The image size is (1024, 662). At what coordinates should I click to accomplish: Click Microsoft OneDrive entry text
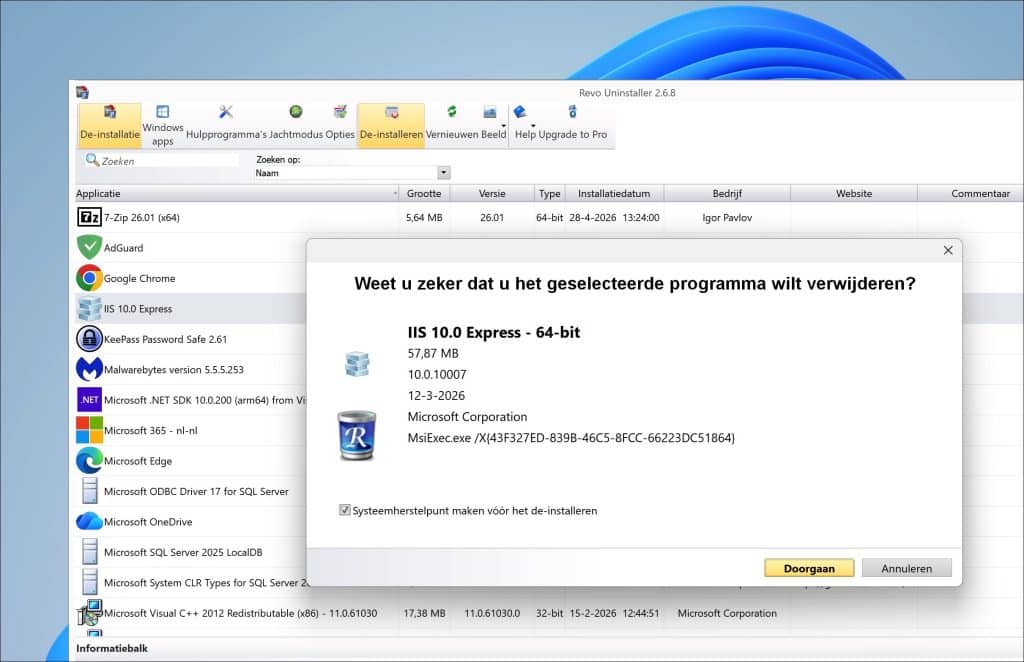(x=148, y=522)
